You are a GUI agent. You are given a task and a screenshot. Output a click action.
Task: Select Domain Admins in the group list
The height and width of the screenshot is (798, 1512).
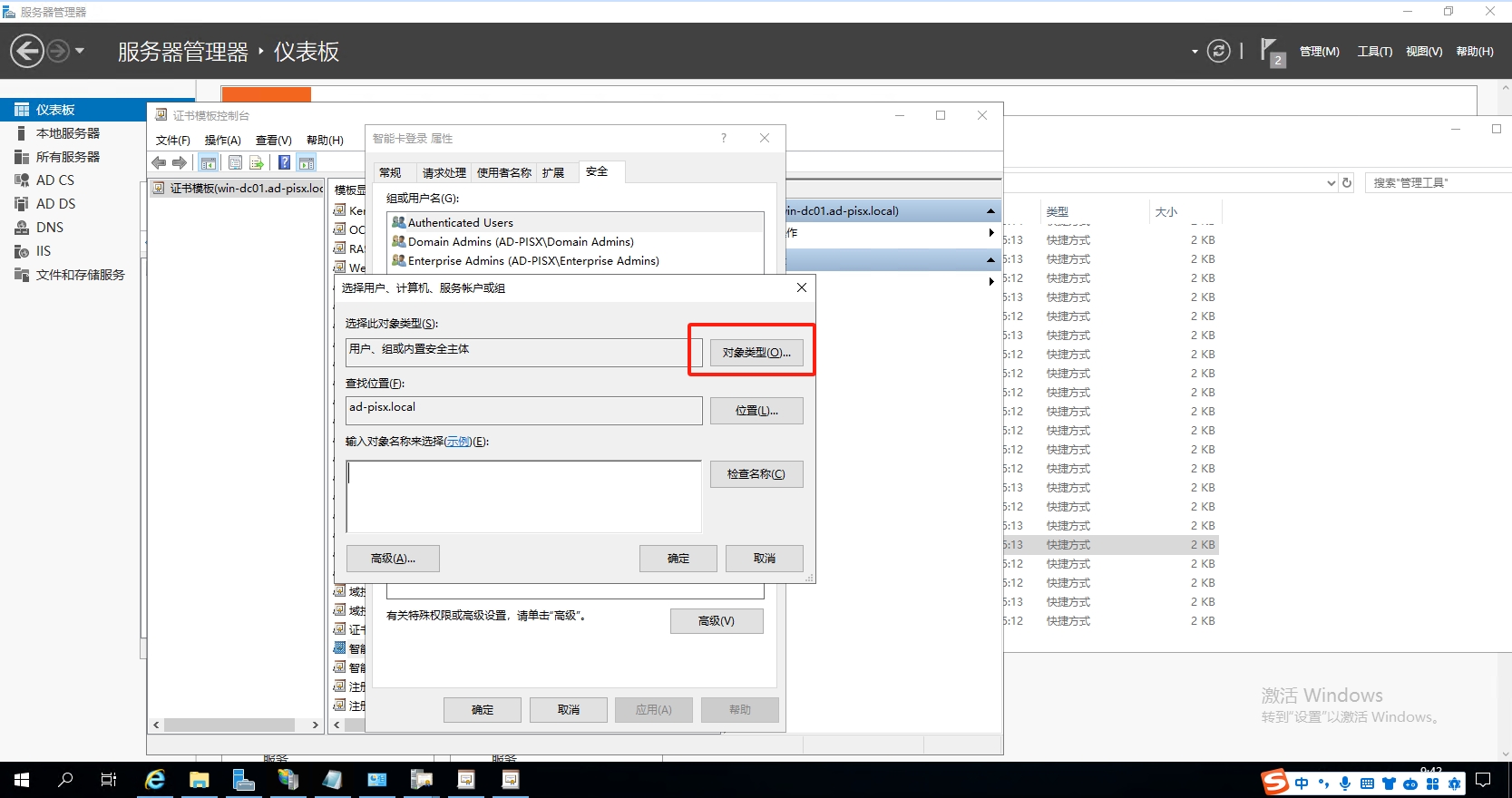point(520,242)
